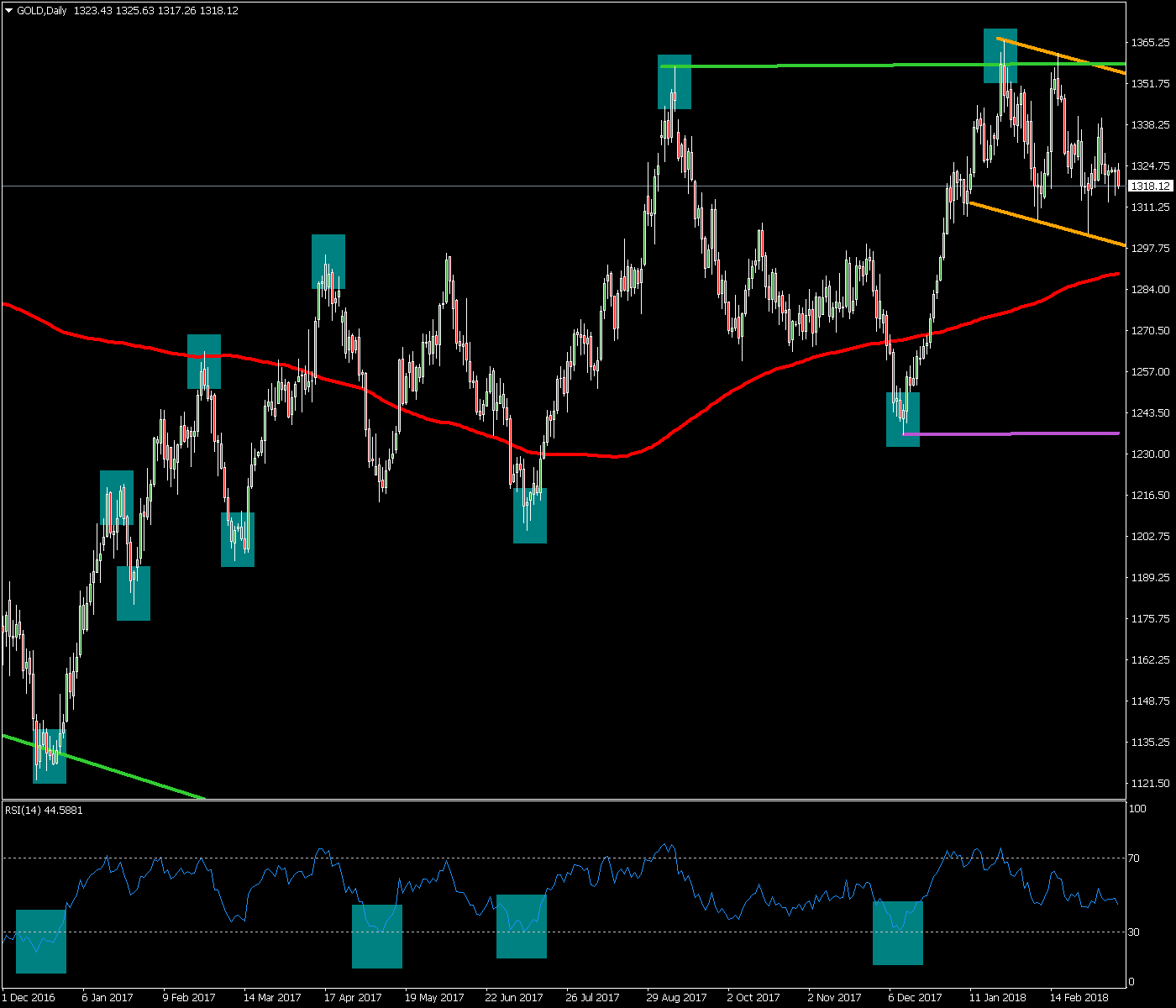1176x1008 pixels.
Task: Open the chart dropdown triangle beside GOLD,Daily
Action: [x=9, y=11]
